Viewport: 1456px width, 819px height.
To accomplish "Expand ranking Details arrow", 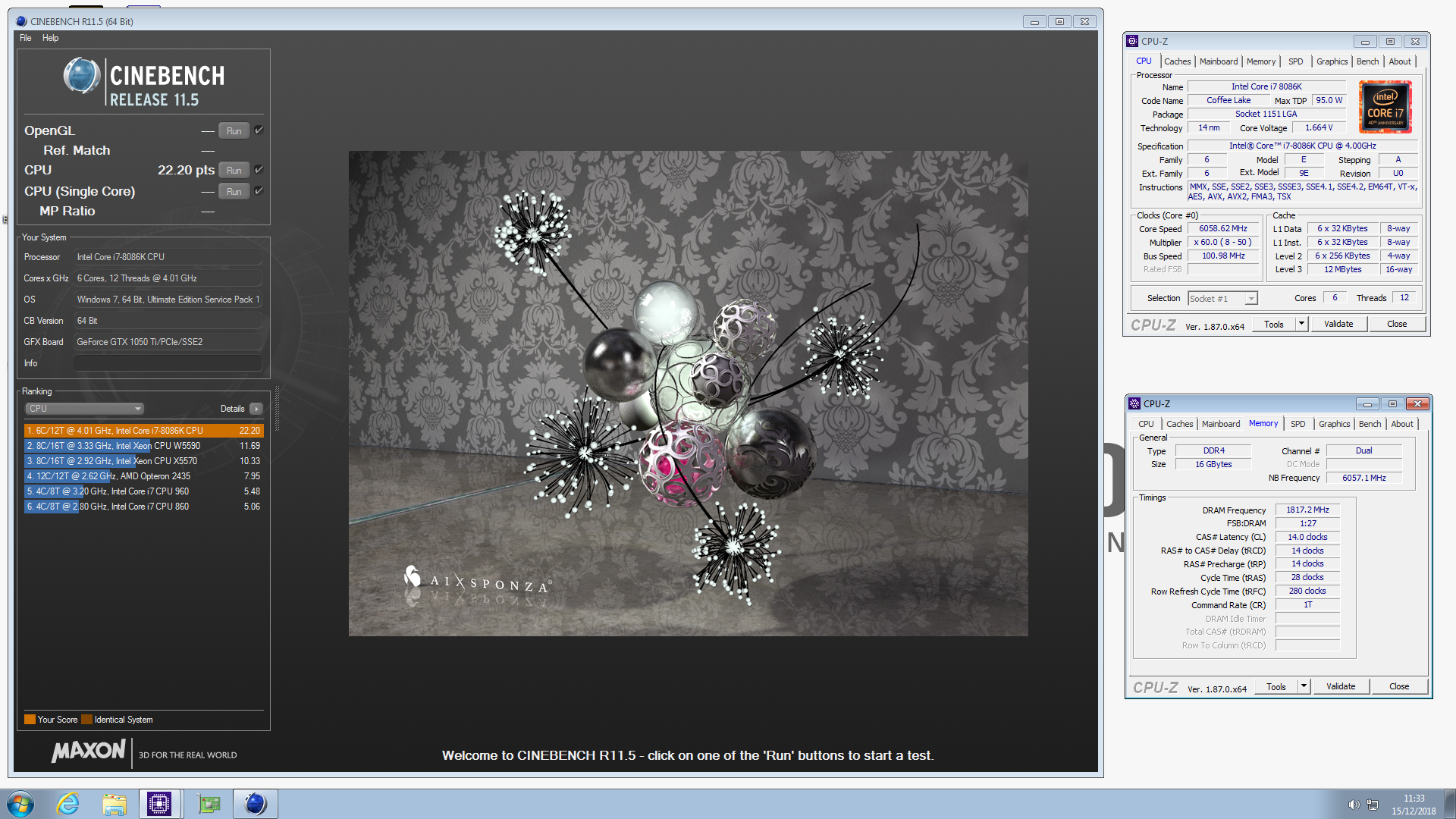I will click(256, 409).
